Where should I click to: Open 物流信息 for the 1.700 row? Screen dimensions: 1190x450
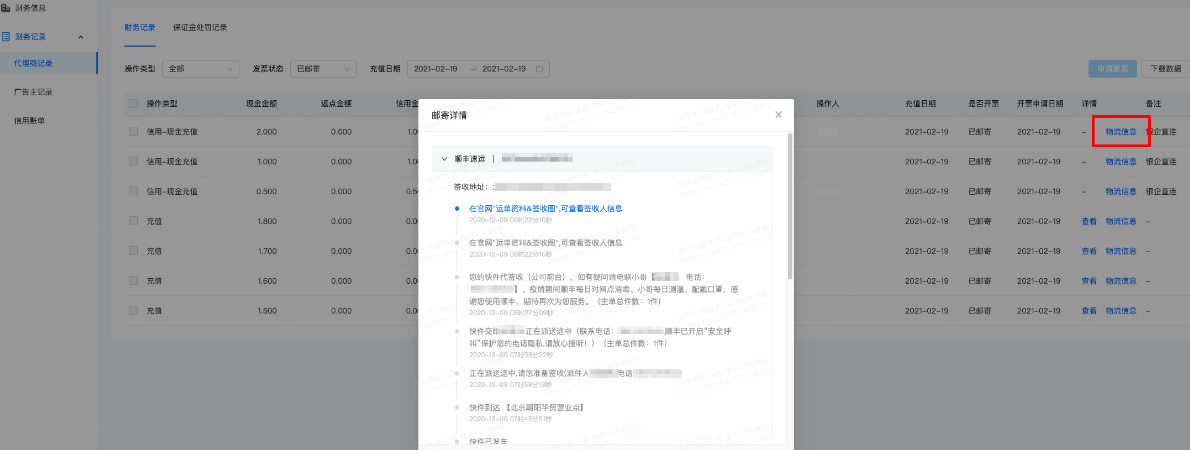(x=1121, y=250)
